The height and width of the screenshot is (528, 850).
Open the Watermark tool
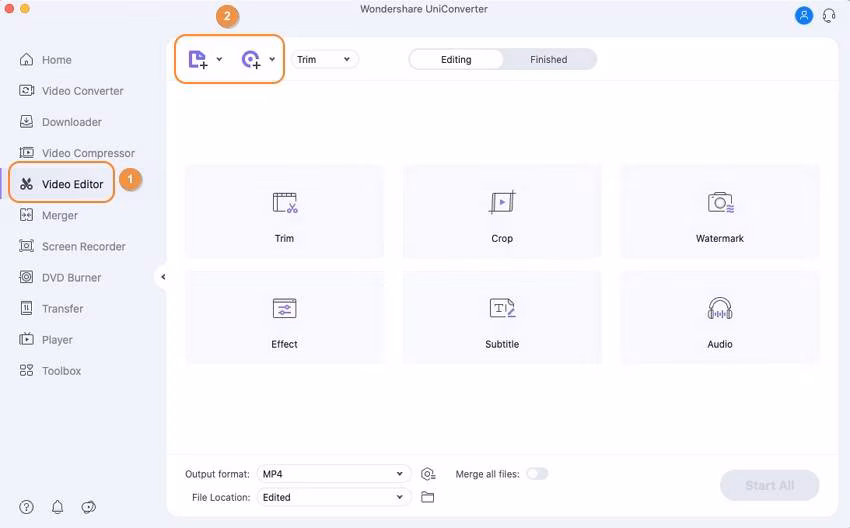point(720,212)
